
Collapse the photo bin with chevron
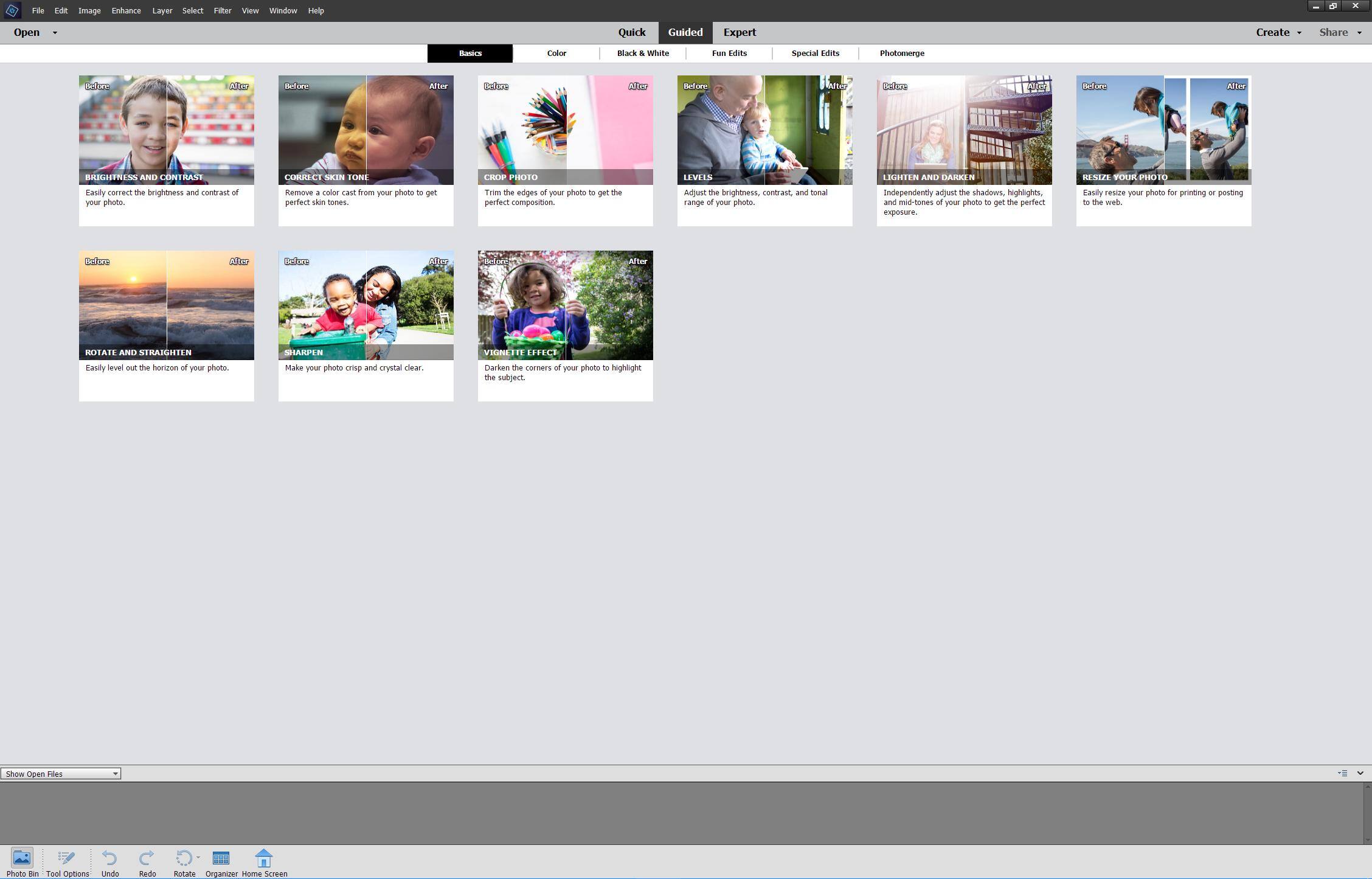click(1360, 773)
